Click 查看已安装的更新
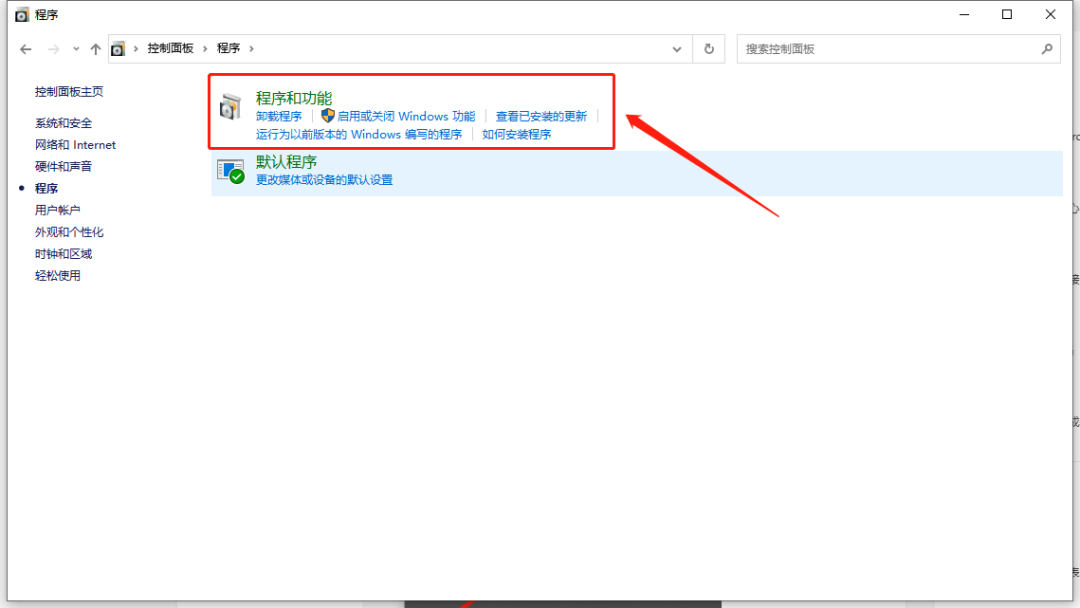The height and width of the screenshot is (608, 1080). click(541, 116)
